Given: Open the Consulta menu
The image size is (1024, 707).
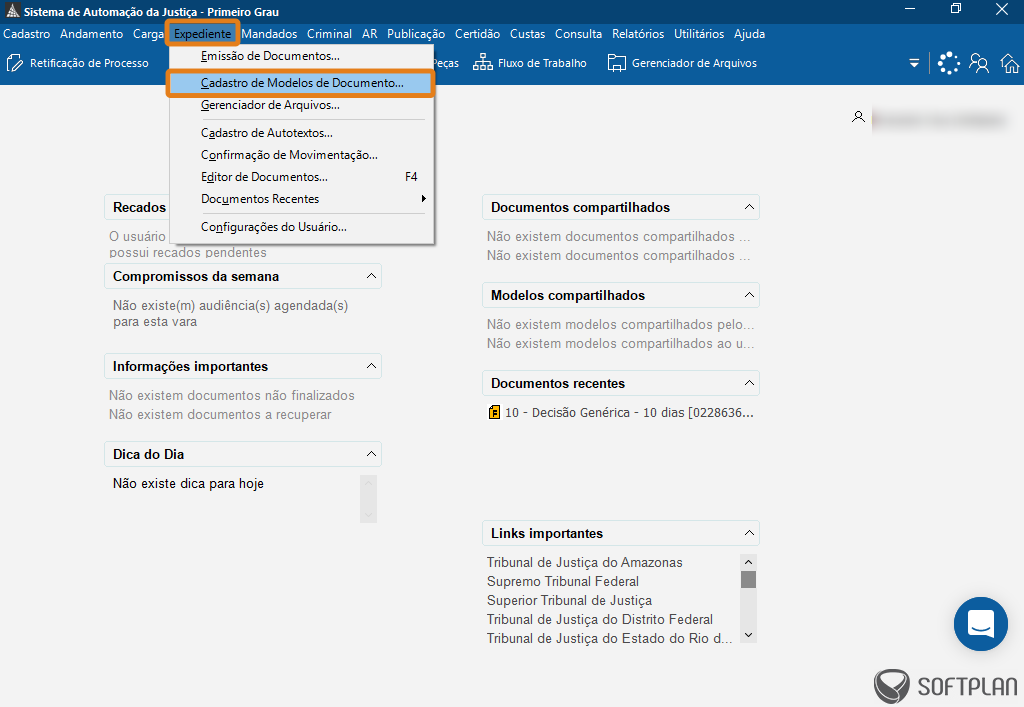Looking at the screenshot, I should click(x=579, y=34).
